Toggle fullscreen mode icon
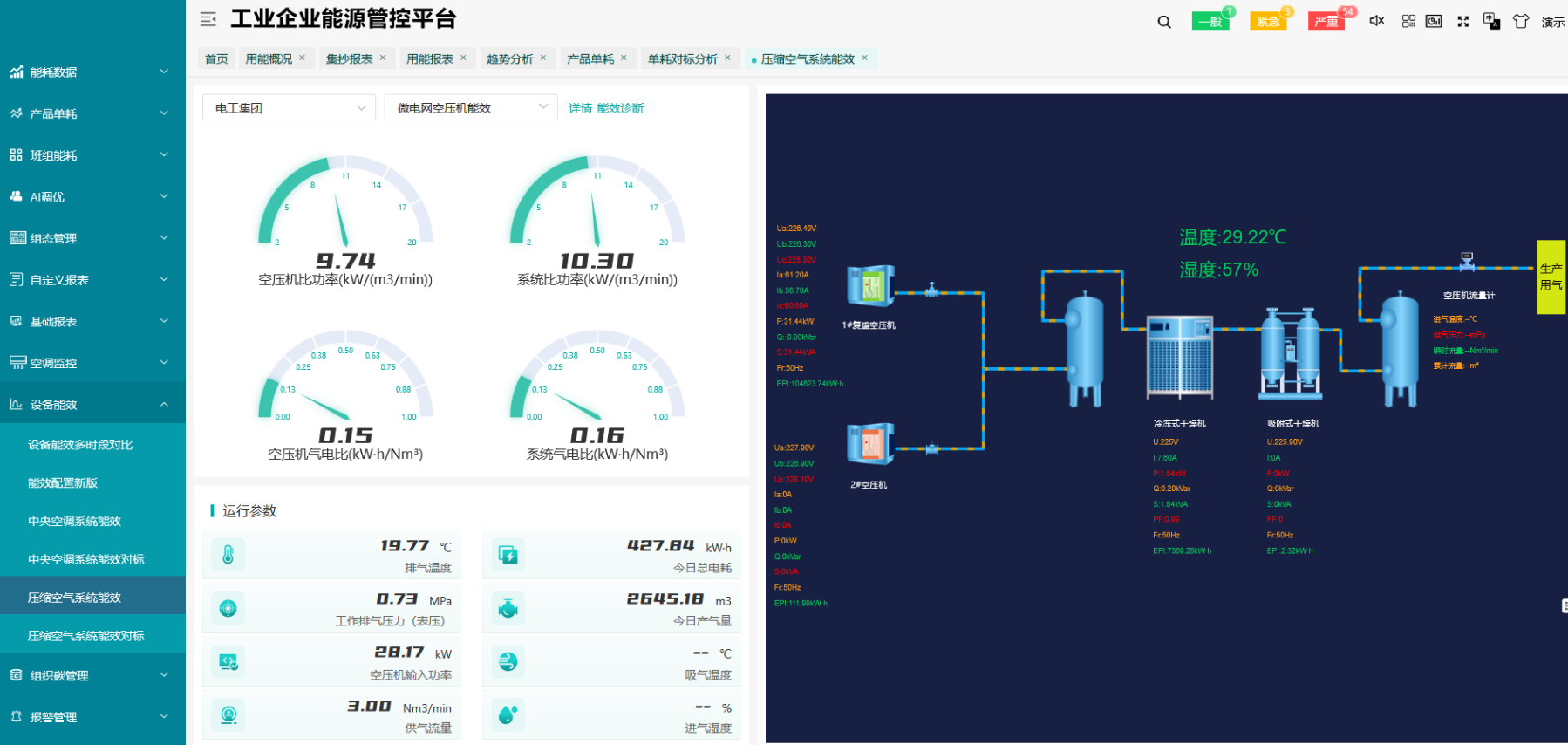 point(1463,21)
